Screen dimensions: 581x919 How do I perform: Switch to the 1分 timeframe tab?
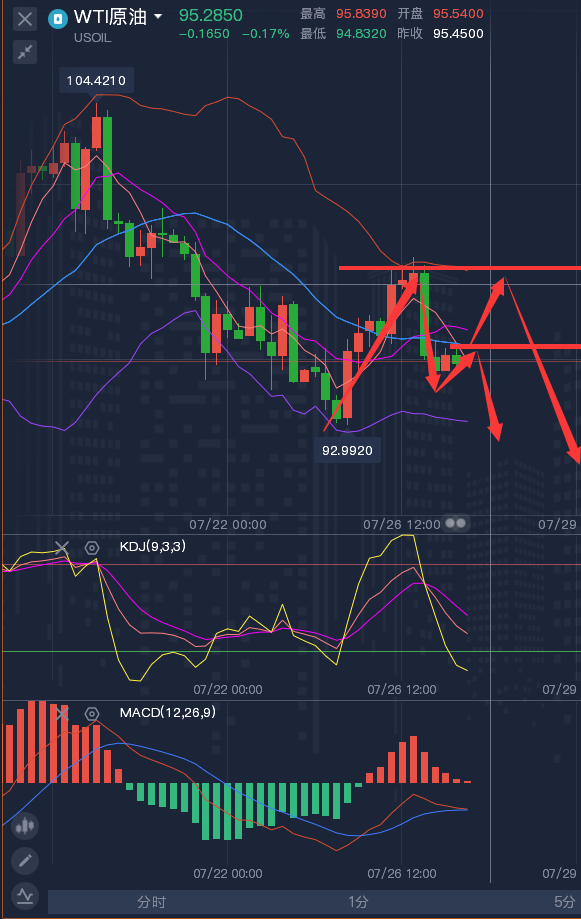(x=358, y=902)
